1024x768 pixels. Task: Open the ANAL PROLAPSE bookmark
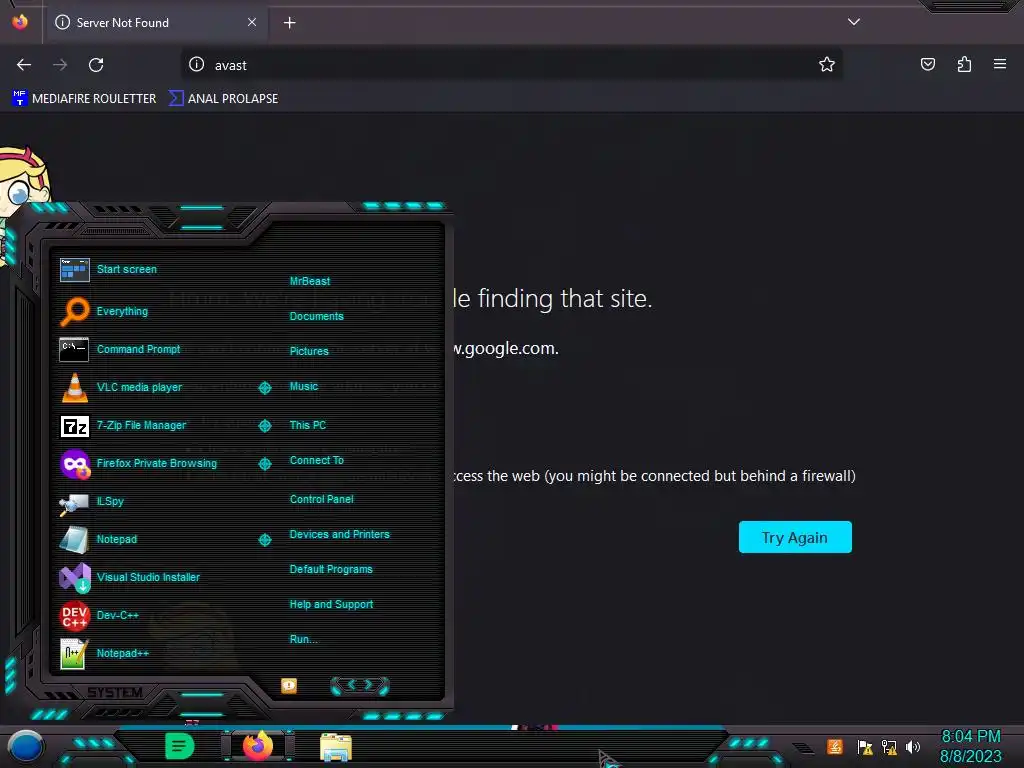coord(223,99)
